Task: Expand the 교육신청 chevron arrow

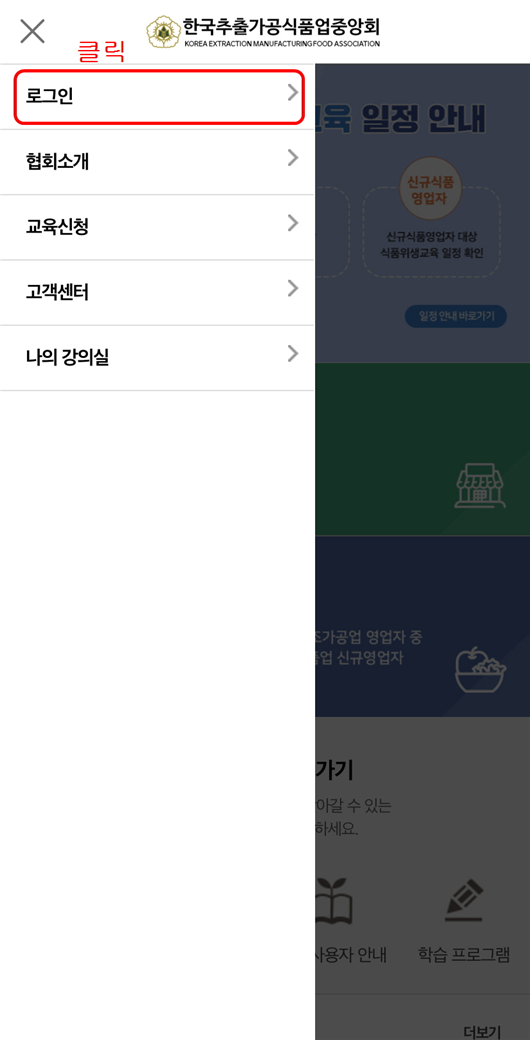Action: (x=293, y=224)
